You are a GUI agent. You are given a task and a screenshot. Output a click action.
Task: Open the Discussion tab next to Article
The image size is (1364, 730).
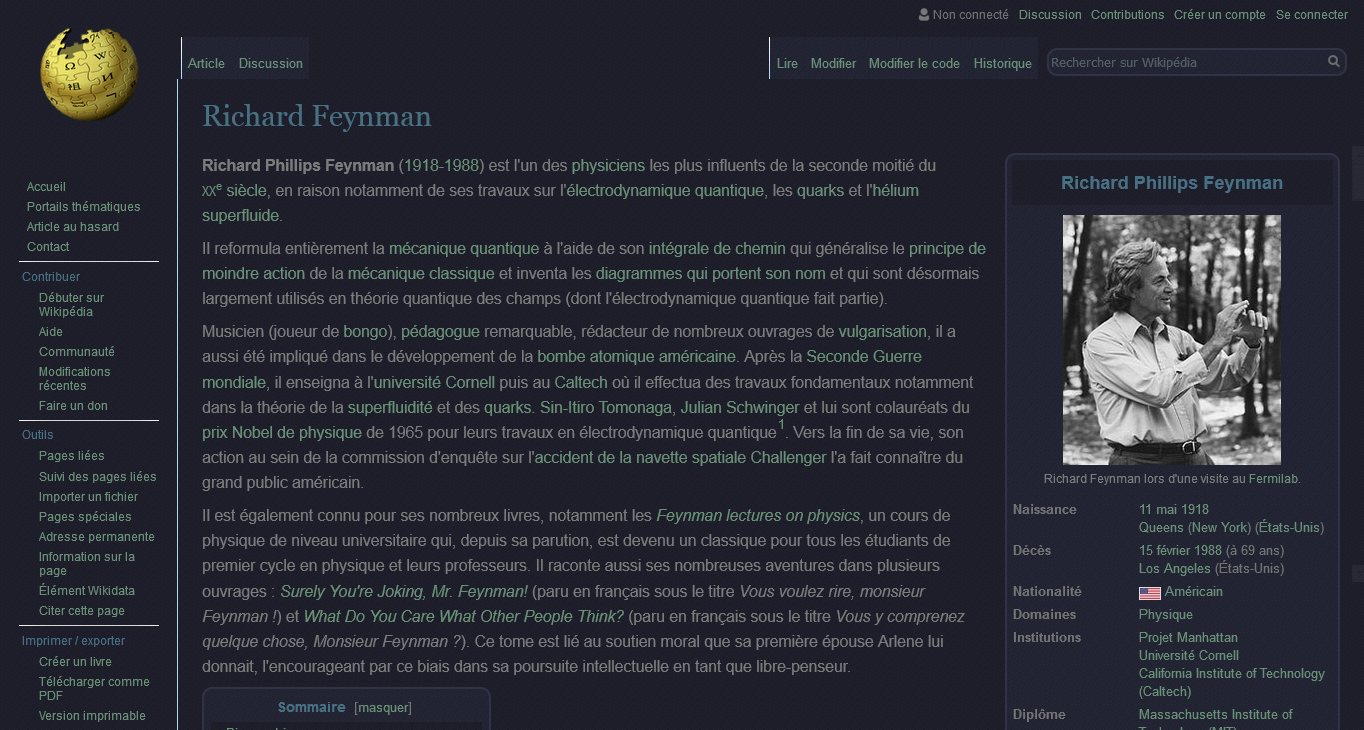(x=270, y=63)
